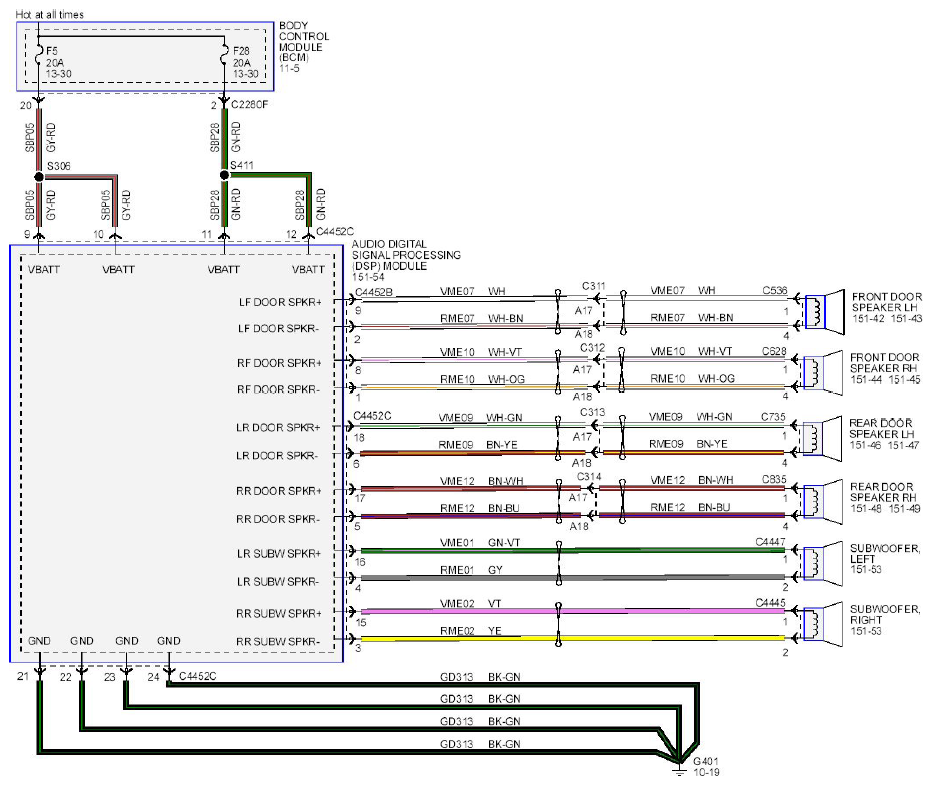
Task: Select the RME01 GY wire label
Action: click(x=471, y=570)
